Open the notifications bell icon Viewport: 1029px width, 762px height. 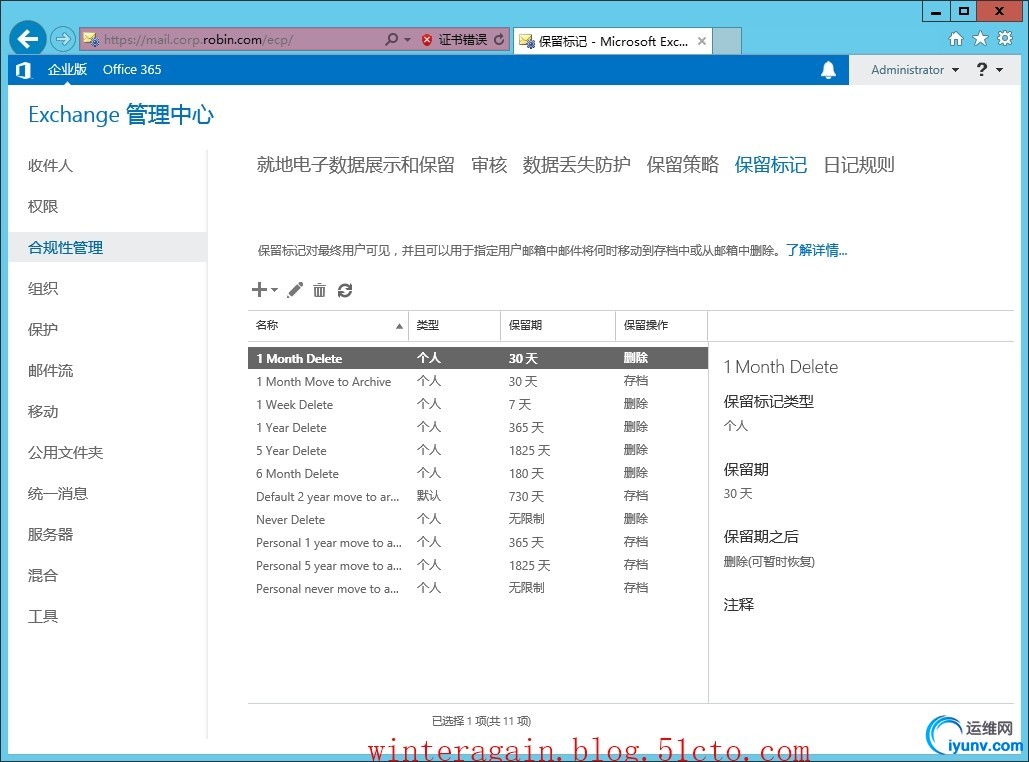828,70
